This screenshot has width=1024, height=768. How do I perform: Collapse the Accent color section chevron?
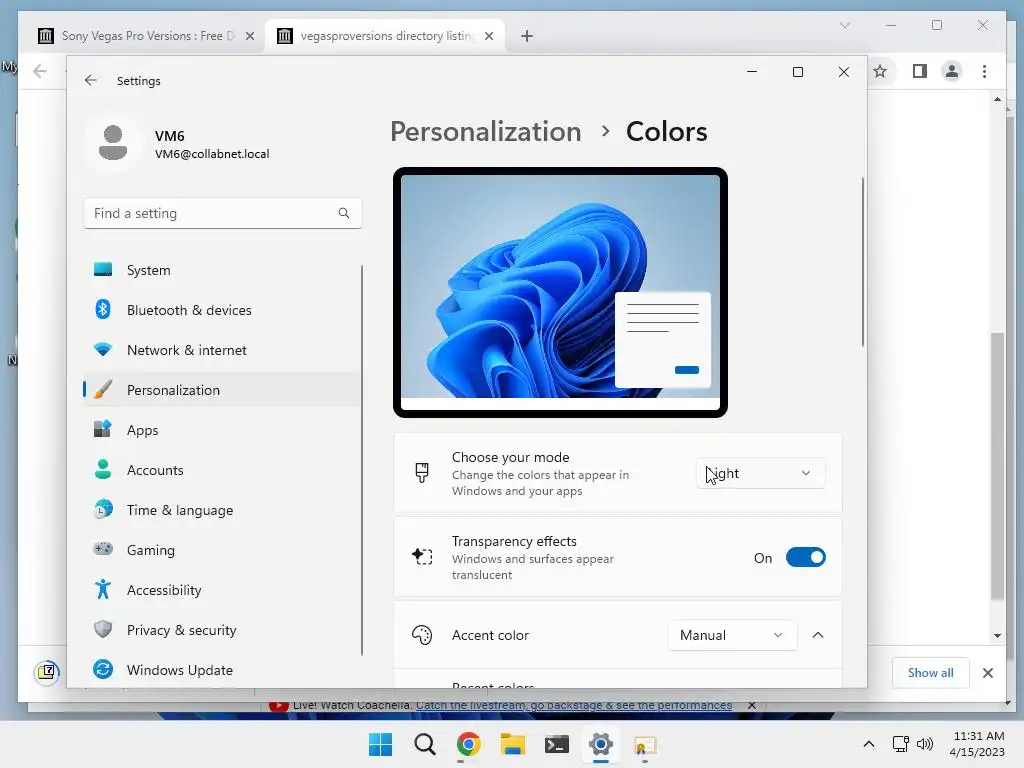[x=818, y=635]
